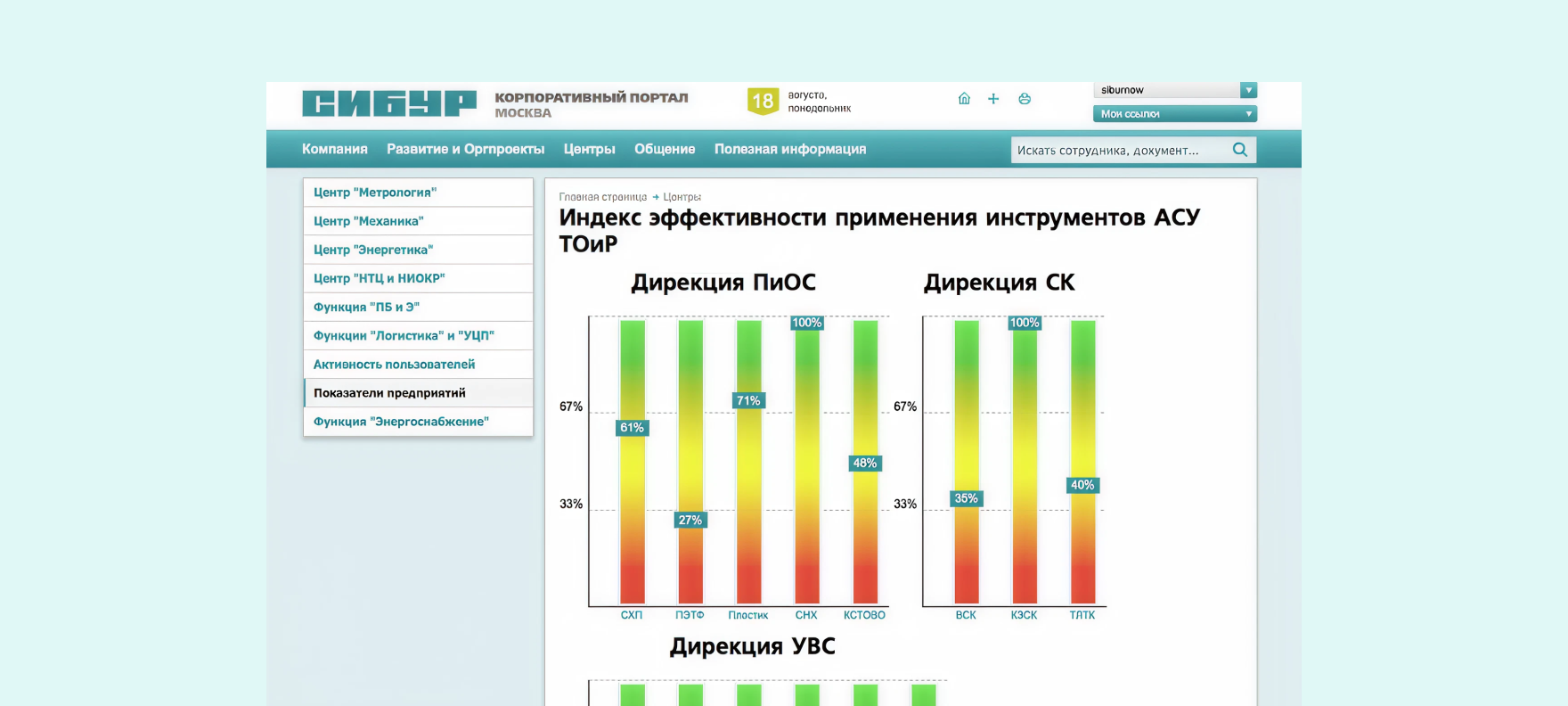The height and width of the screenshot is (706, 1568).
Task: Click the Пластик axis label
Action: click(x=748, y=615)
